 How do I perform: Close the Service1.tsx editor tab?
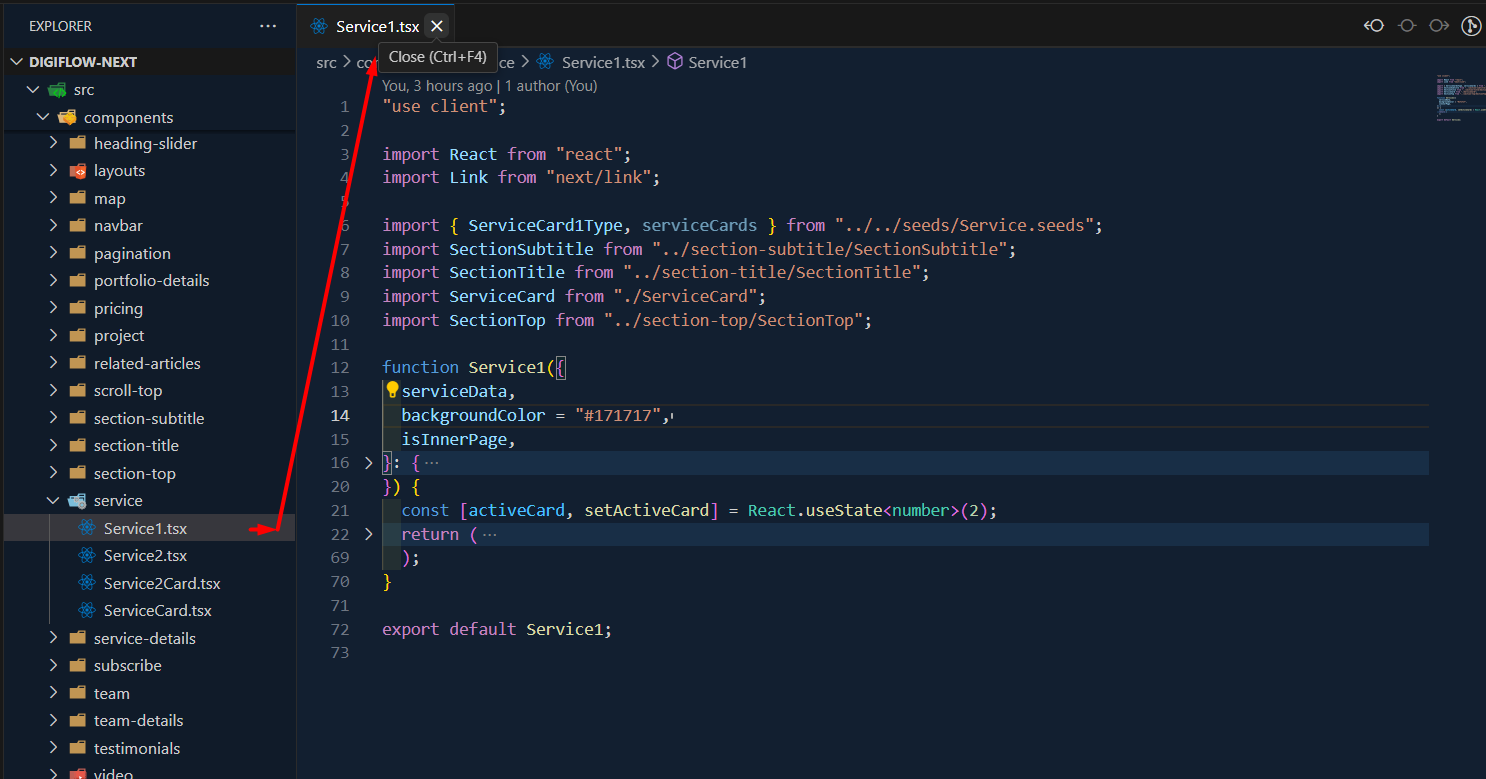pyautogui.click(x=436, y=27)
